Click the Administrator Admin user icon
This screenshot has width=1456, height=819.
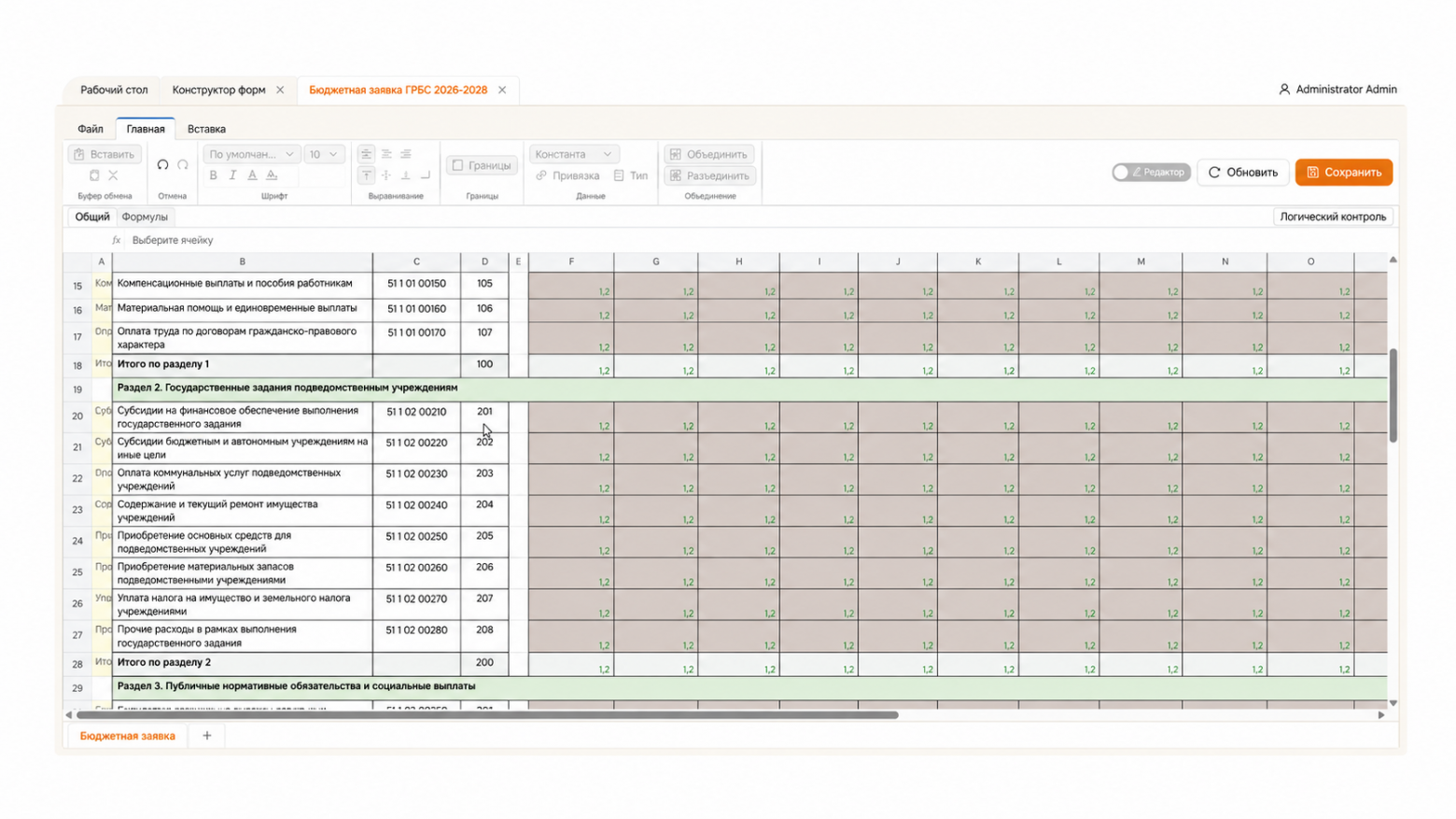point(1284,90)
